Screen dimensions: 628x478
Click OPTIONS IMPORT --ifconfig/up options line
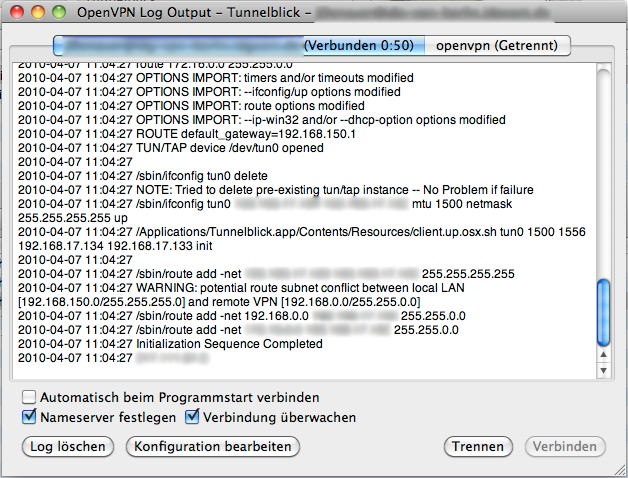click(209, 92)
